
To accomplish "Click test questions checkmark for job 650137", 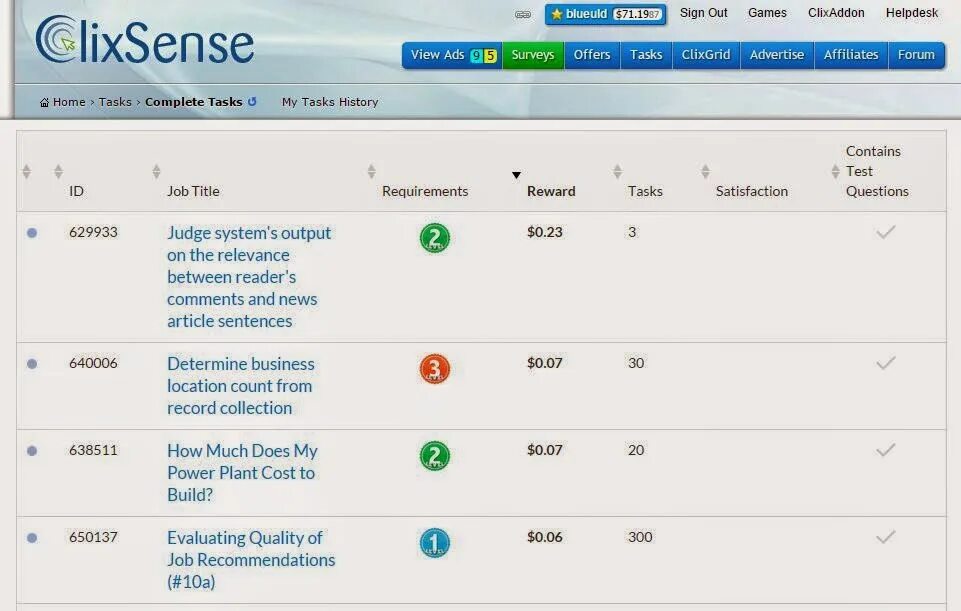I will pos(886,537).
